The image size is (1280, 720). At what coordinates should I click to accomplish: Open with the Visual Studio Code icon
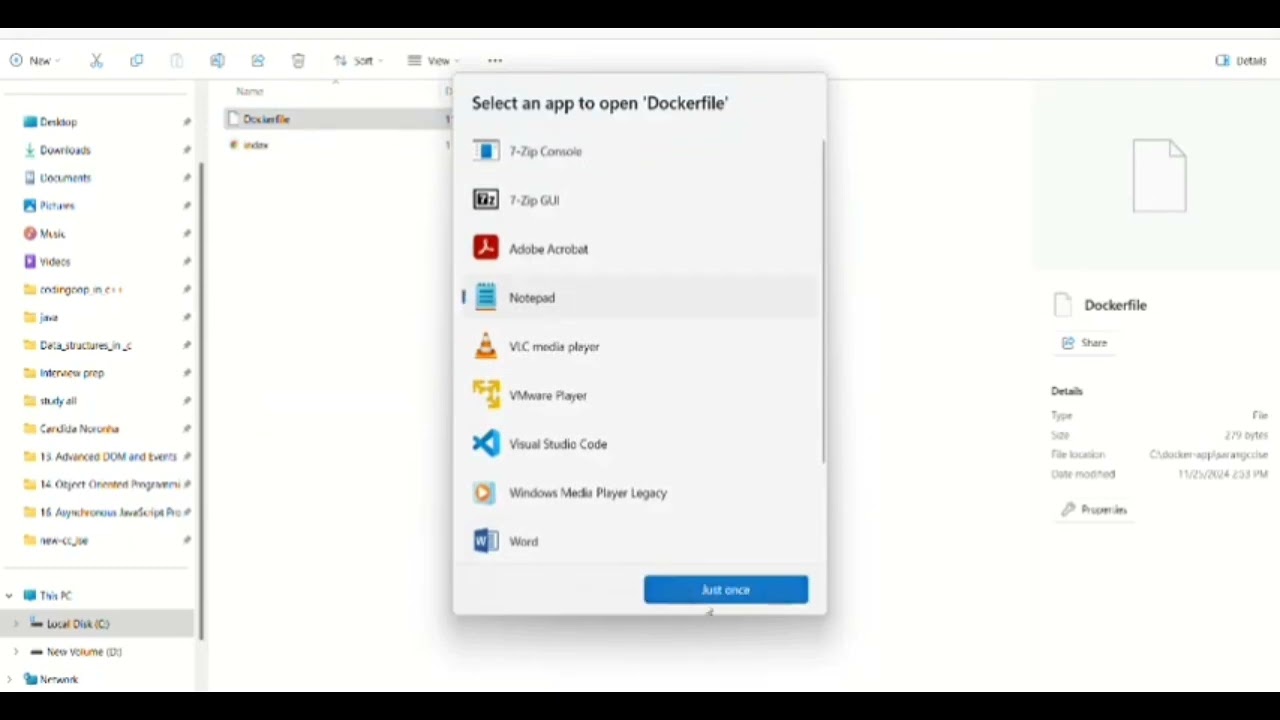pos(486,443)
